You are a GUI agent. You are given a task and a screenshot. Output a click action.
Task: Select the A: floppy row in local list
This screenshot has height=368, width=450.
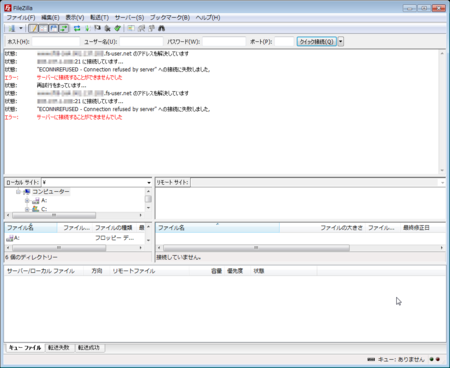point(75,238)
